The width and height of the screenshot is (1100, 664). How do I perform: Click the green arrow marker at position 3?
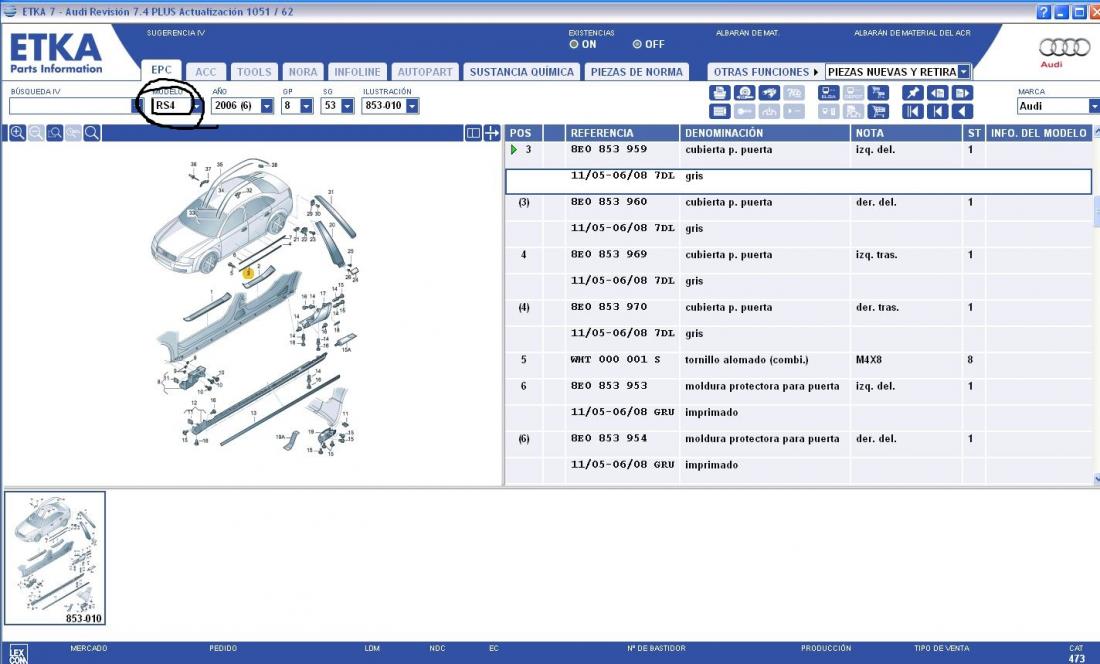coord(514,149)
